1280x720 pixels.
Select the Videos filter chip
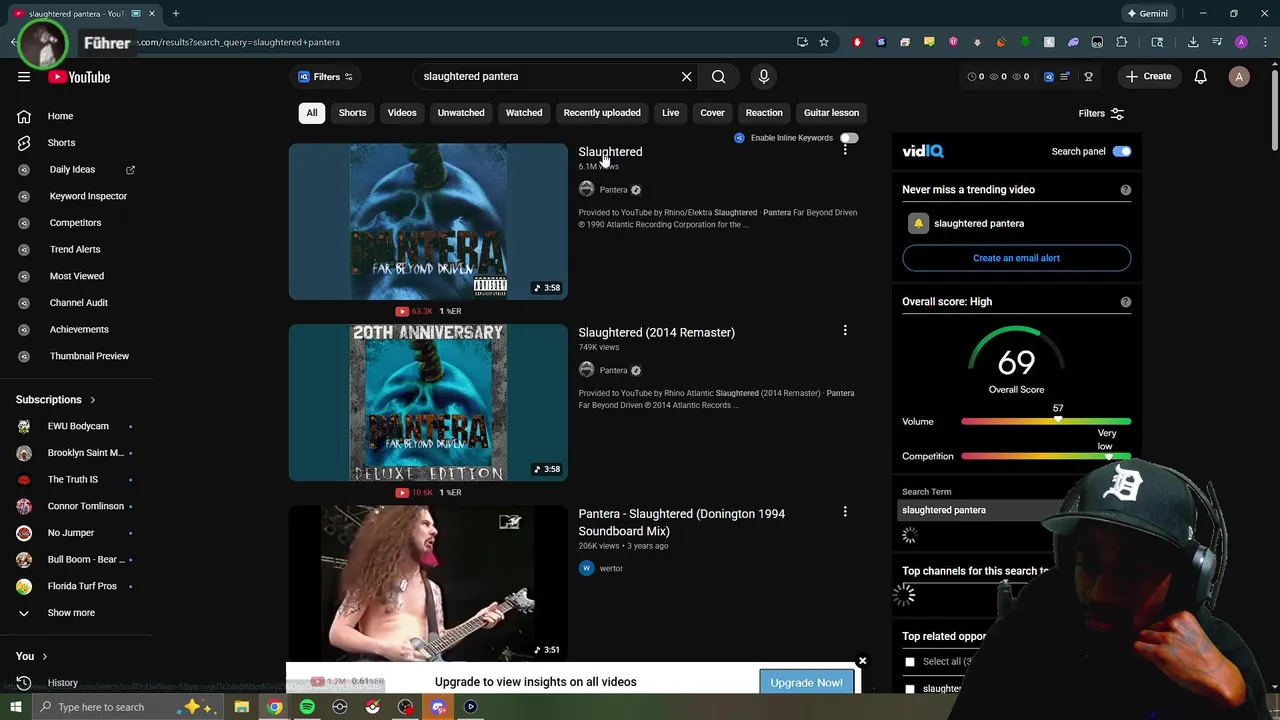[x=402, y=113]
